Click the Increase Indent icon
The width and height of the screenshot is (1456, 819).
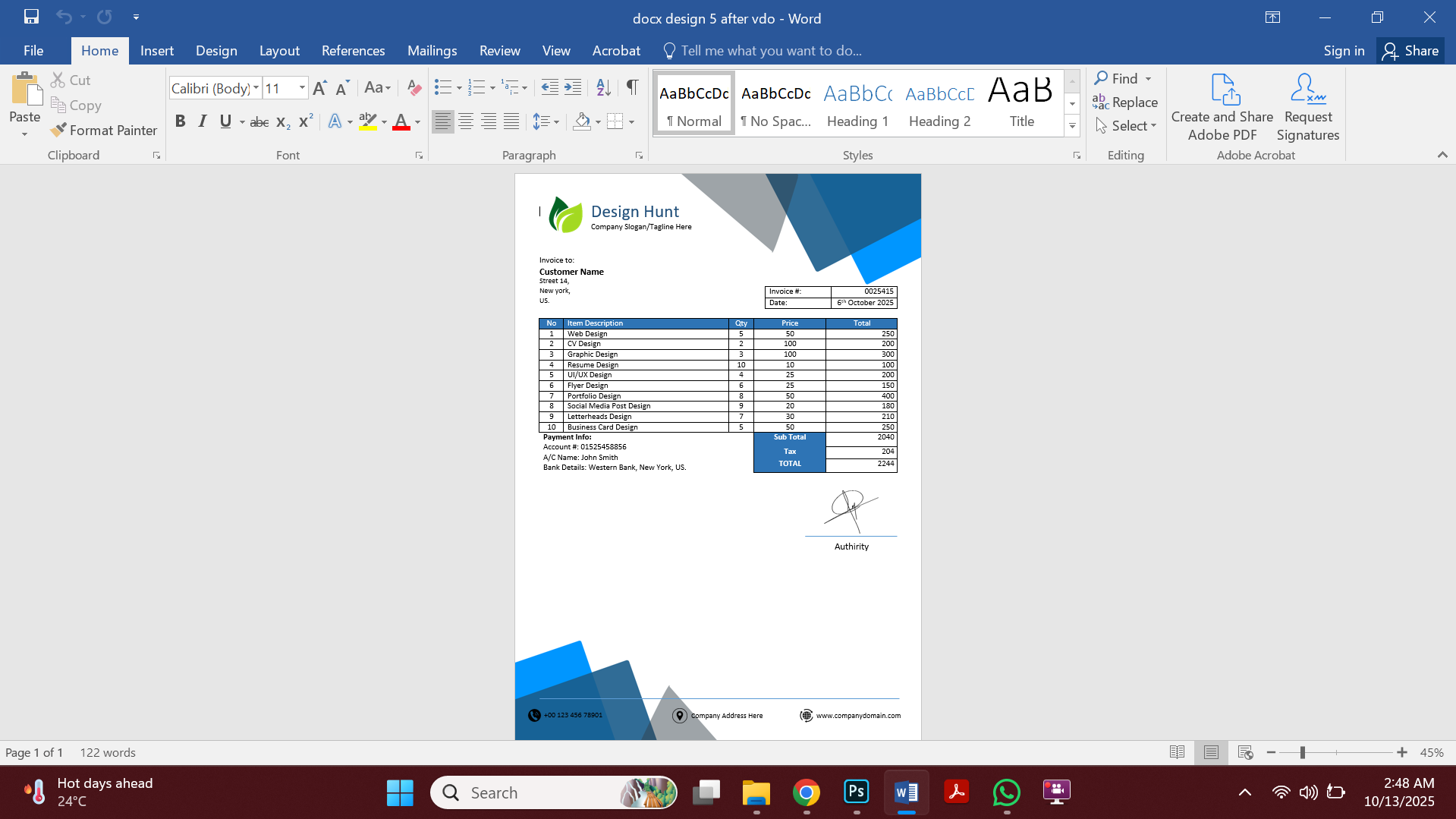point(573,87)
